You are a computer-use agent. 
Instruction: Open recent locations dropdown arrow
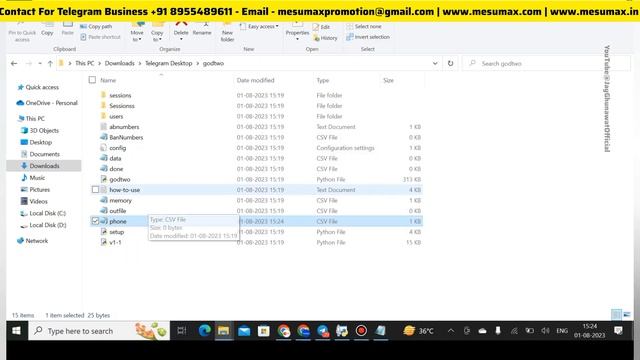(40, 64)
